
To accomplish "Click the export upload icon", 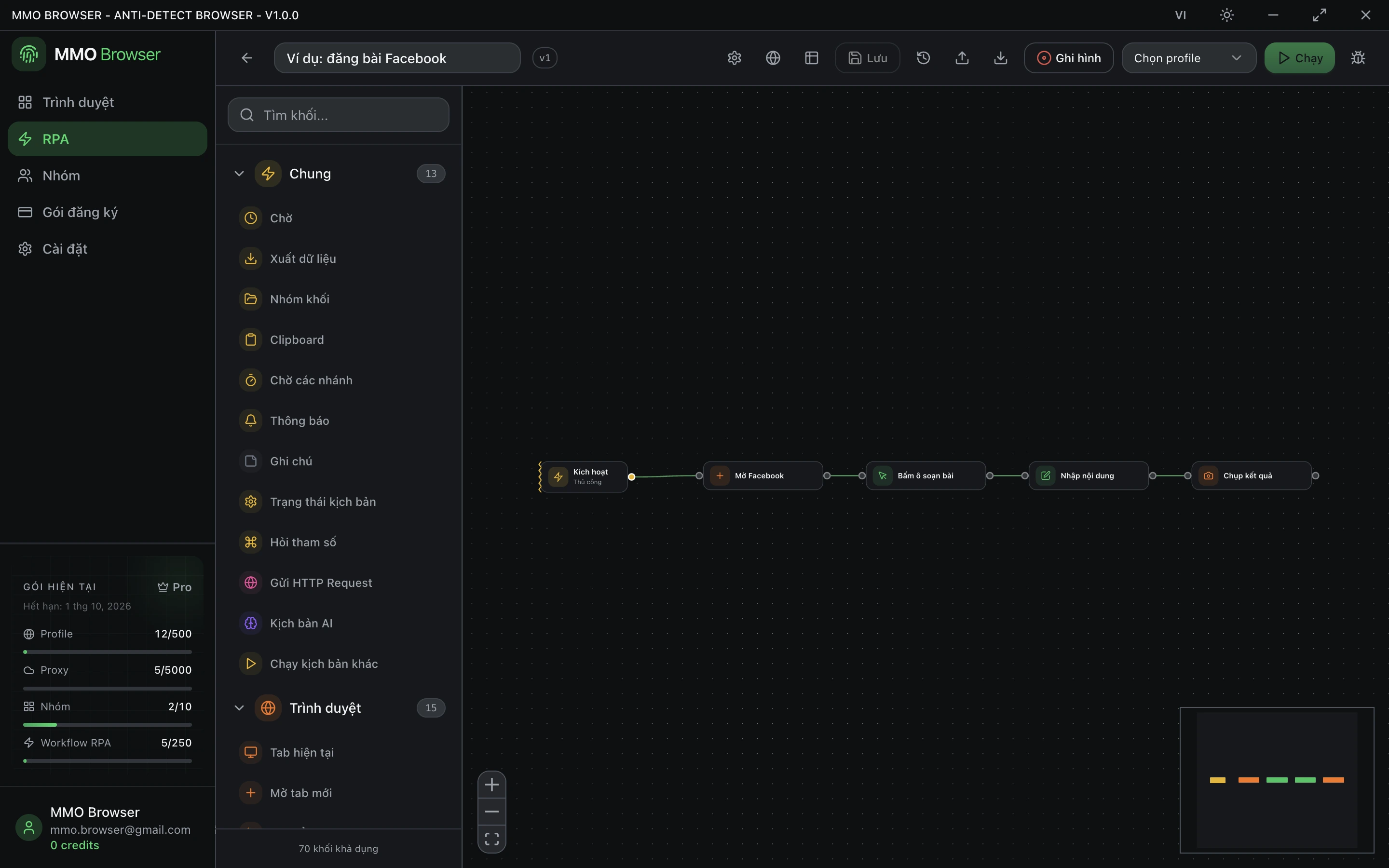I will 962,58.
